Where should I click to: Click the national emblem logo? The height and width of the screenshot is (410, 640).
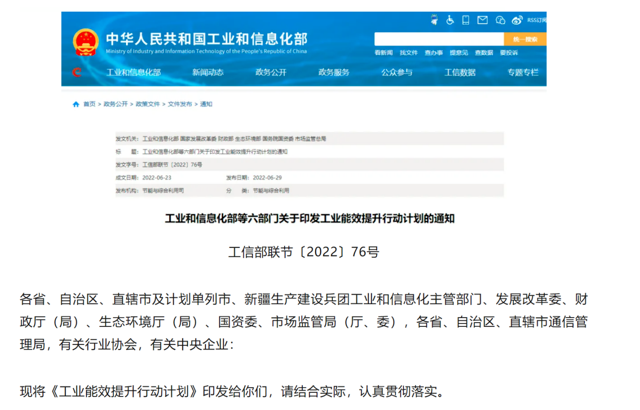[86, 42]
